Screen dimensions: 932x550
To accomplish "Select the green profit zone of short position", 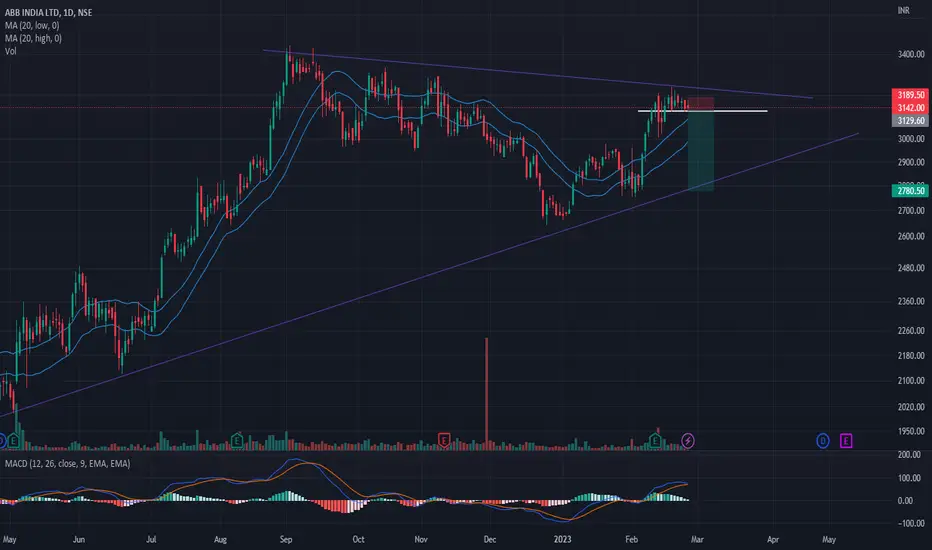I will pos(701,151).
